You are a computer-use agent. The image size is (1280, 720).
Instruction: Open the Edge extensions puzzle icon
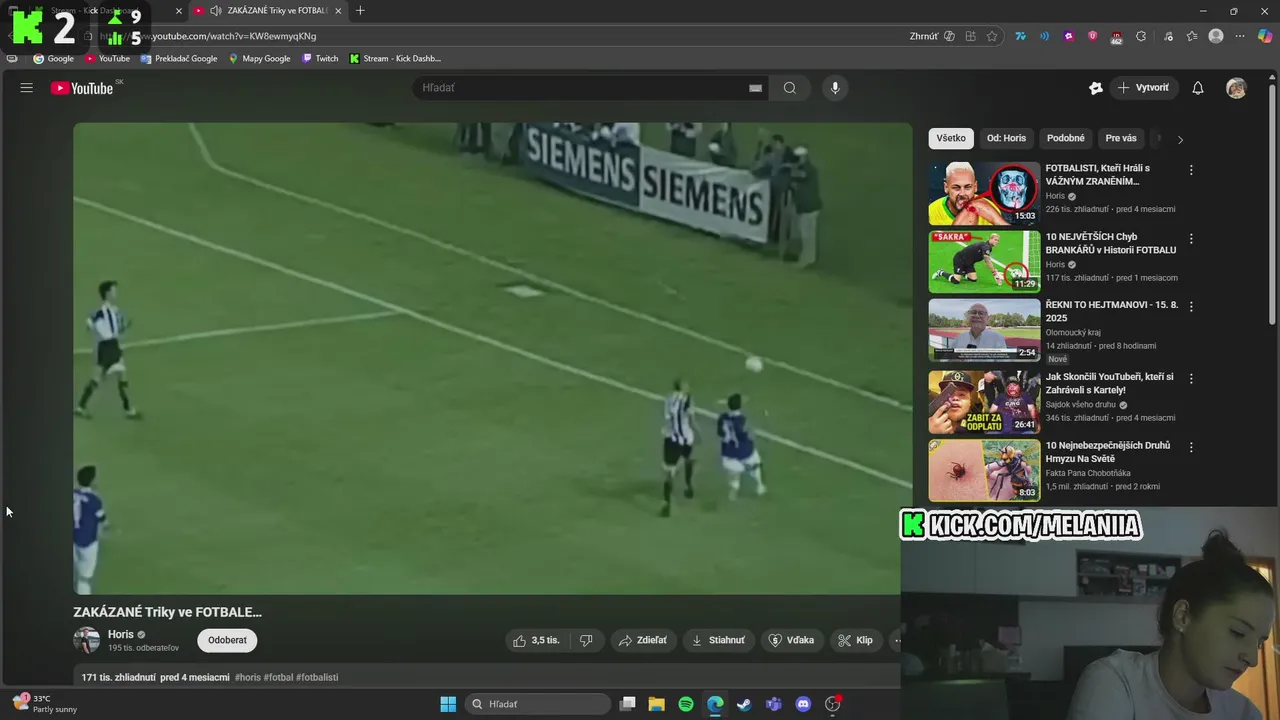coord(1141,36)
